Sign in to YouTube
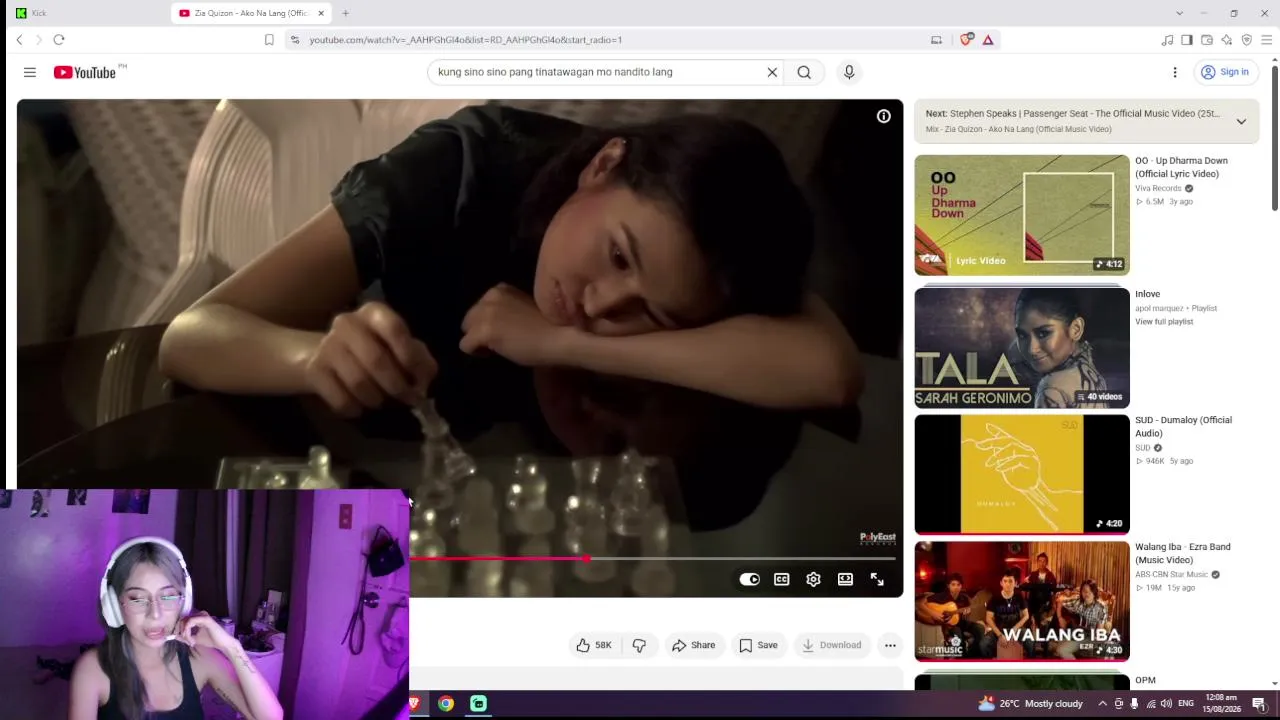Screen dimensions: 1280x720 [x=1225, y=72]
